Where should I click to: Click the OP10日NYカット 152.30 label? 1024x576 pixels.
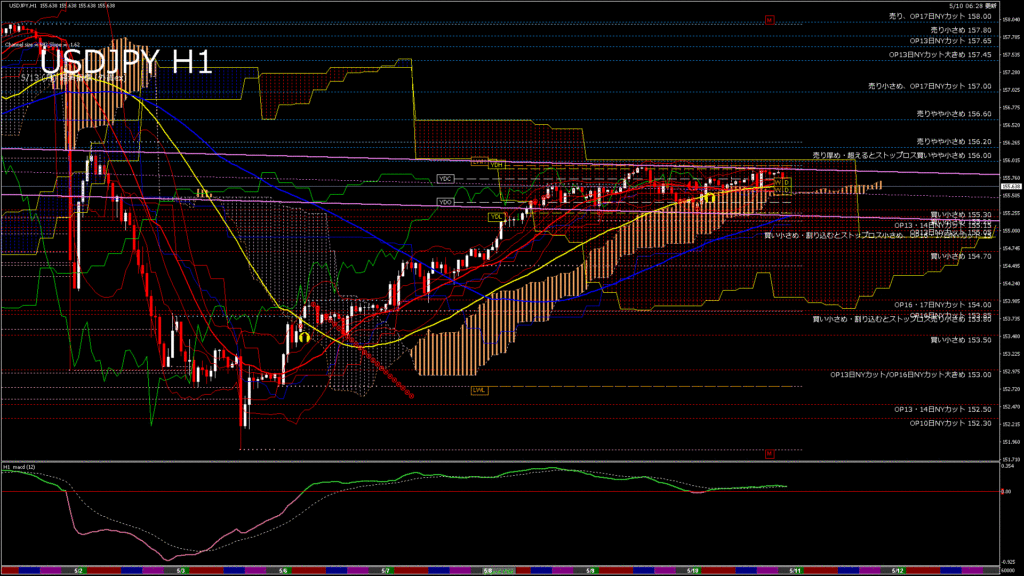coord(950,423)
